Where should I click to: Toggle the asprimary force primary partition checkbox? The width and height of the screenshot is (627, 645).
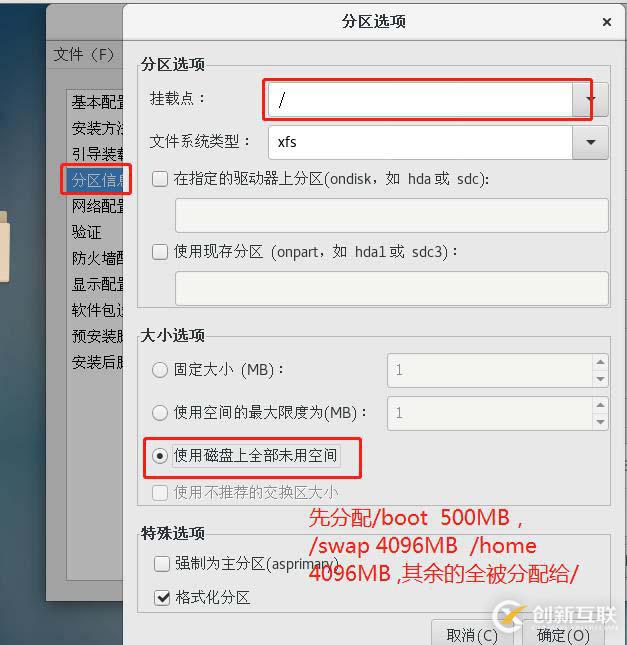(x=162, y=564)
